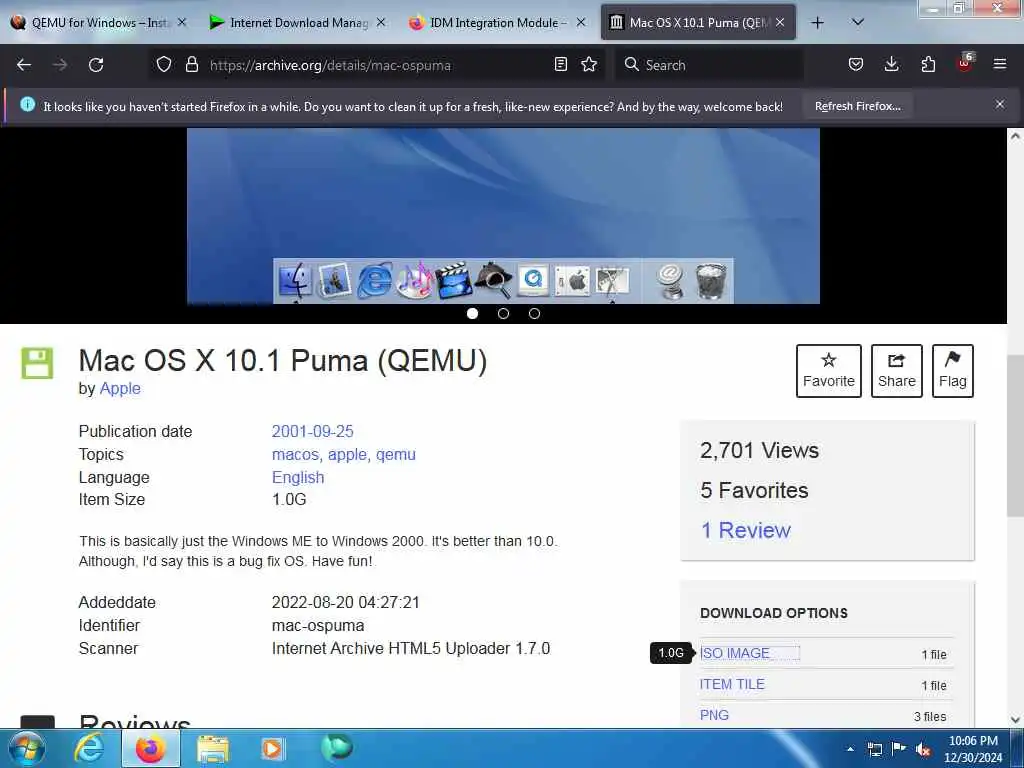Image resolution: width=1024 pixels, height=768 pixels.
Task: Click the green globe taskbar application icon
Action: [337, 747]
